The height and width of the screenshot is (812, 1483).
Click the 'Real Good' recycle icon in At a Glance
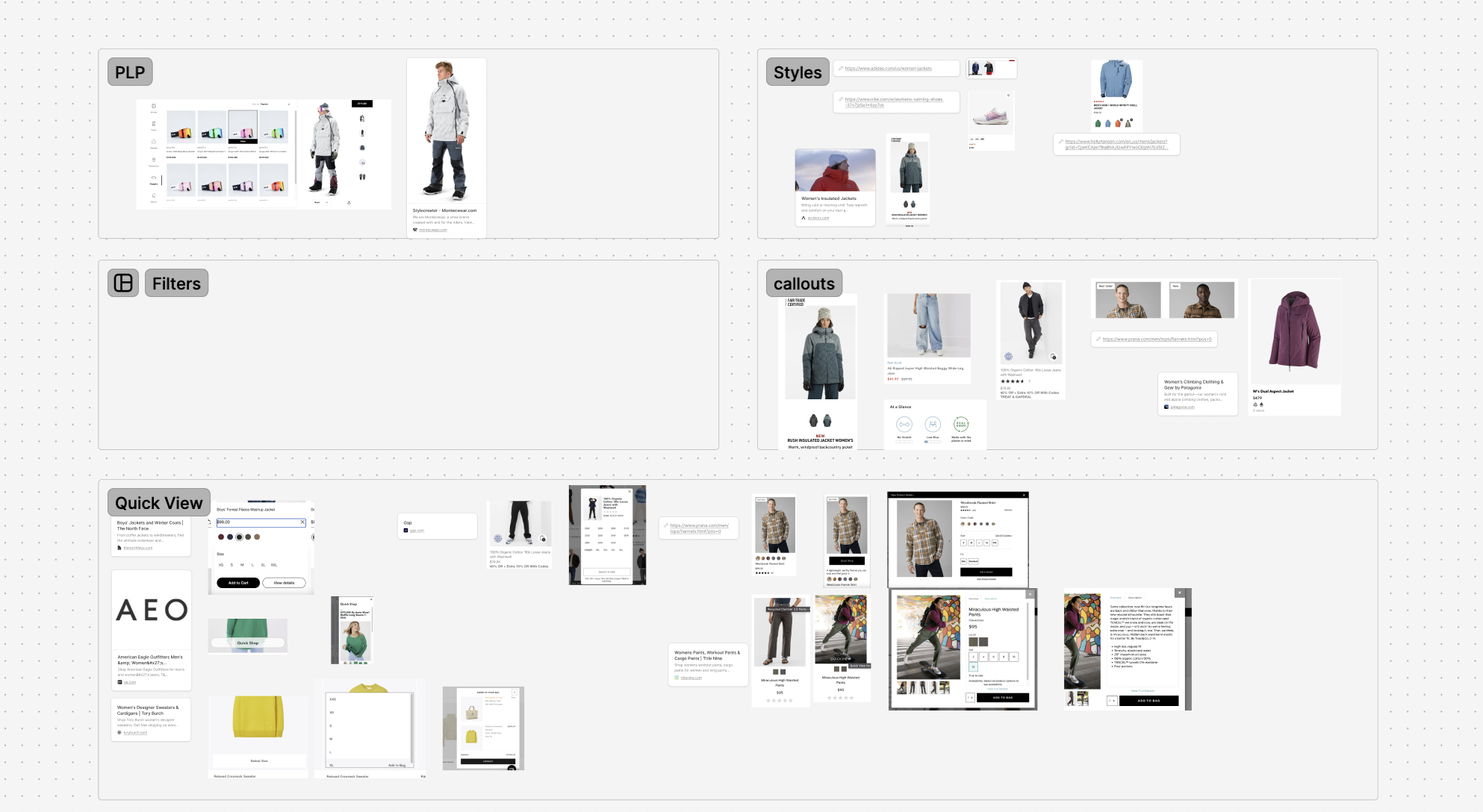tap(961, 424)
